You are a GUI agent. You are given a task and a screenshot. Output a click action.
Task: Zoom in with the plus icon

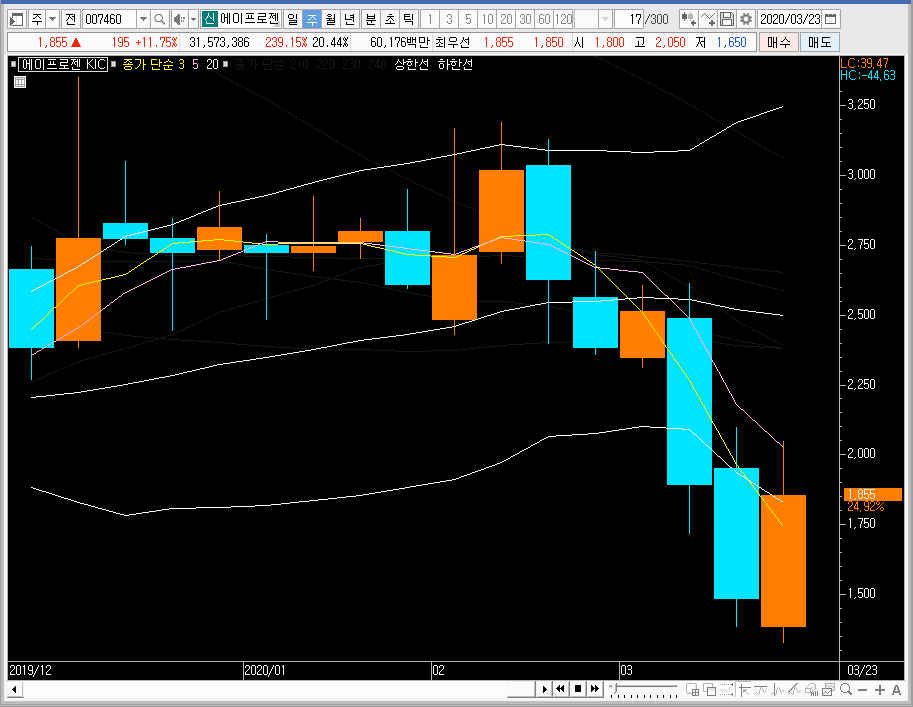click(879, 690)
